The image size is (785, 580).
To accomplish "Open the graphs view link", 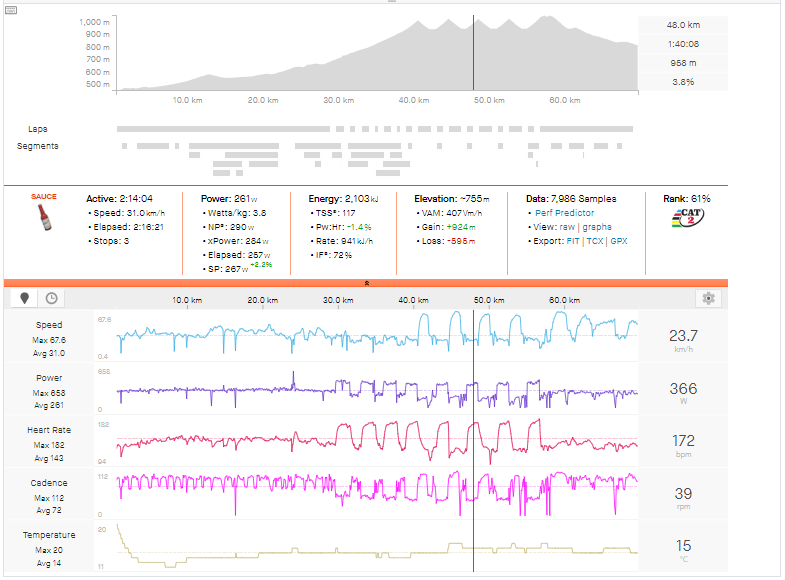I will point(598,227).
